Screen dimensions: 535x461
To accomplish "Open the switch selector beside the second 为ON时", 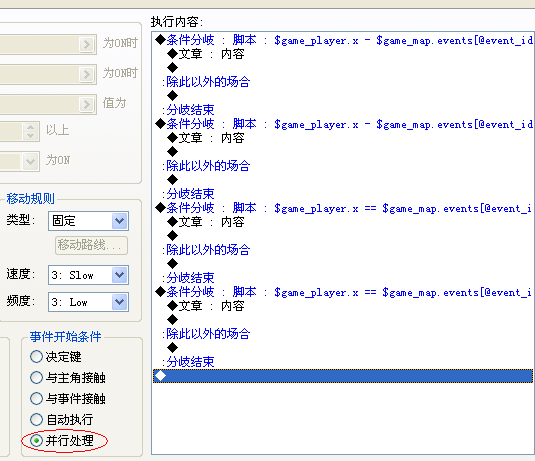I will click(87, 74).
